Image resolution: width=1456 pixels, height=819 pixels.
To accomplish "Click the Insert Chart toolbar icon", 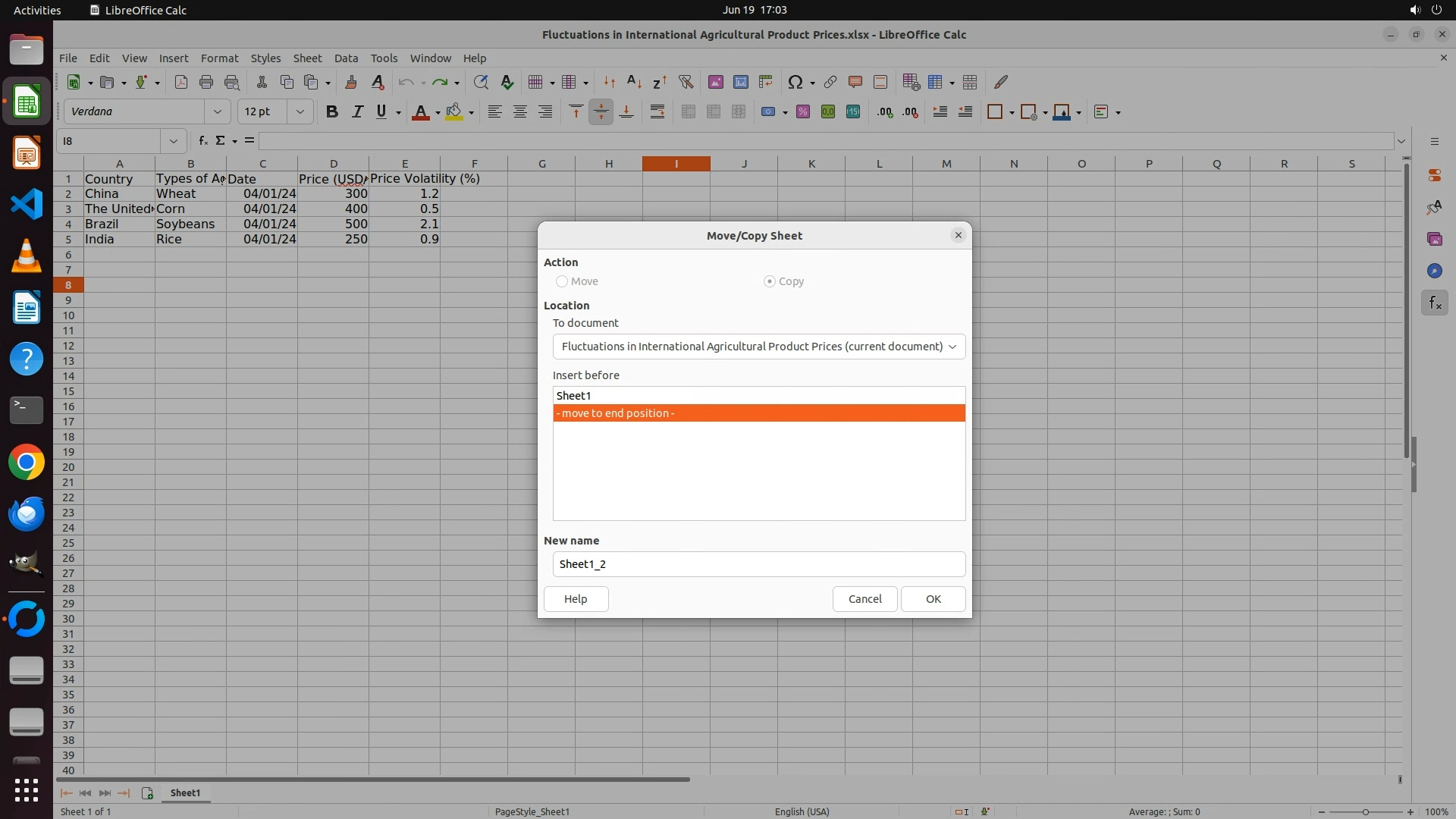I will click(741, 82).
